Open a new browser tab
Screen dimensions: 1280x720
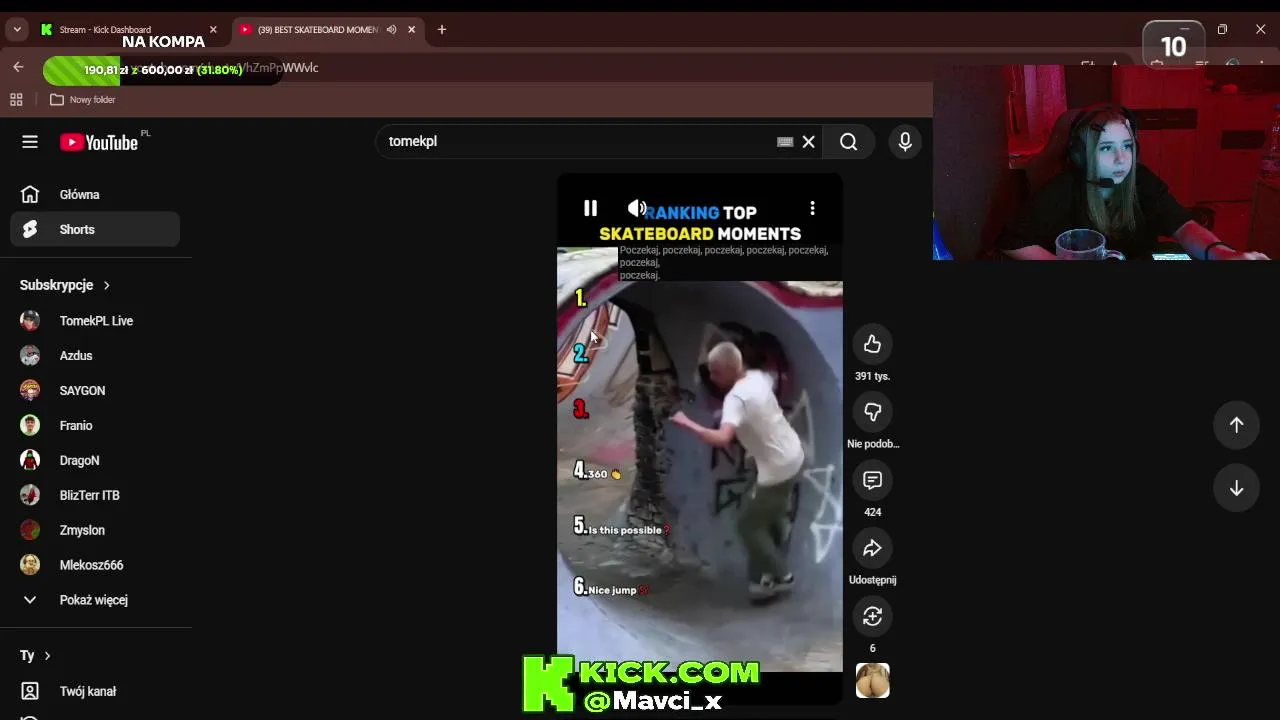point(442,30)
